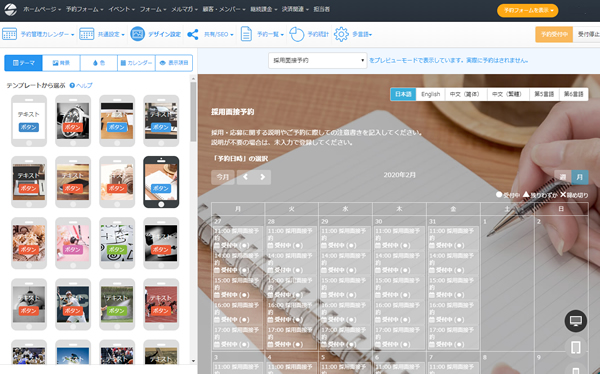Open デザイン設定 picture icon
Viewport: 600px width, 374px height.
pyautogui.click(x=137, y=34)
